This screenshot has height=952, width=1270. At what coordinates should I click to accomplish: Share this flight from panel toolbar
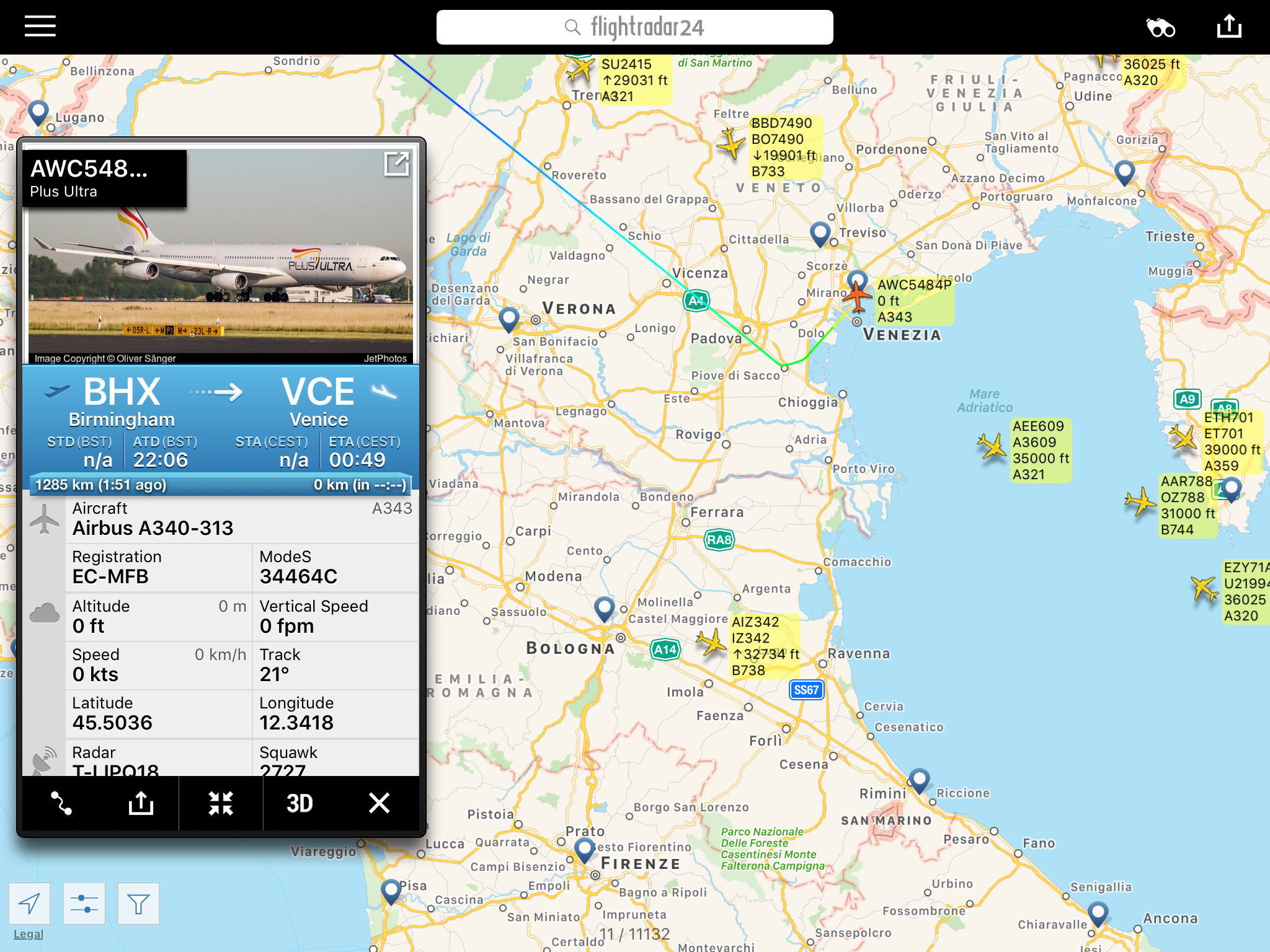[x=141, y=803]
